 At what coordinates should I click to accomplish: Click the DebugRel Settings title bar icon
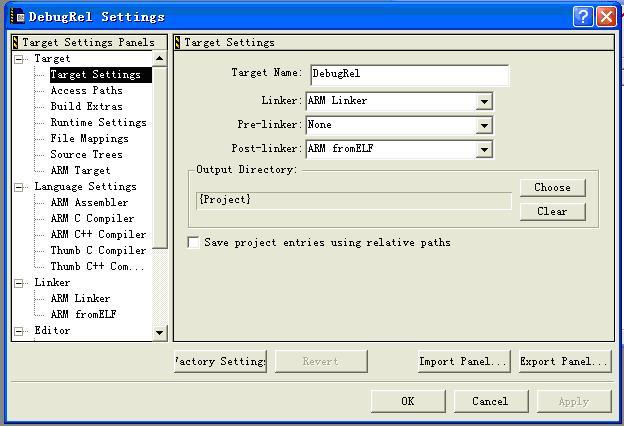[17, 16]
